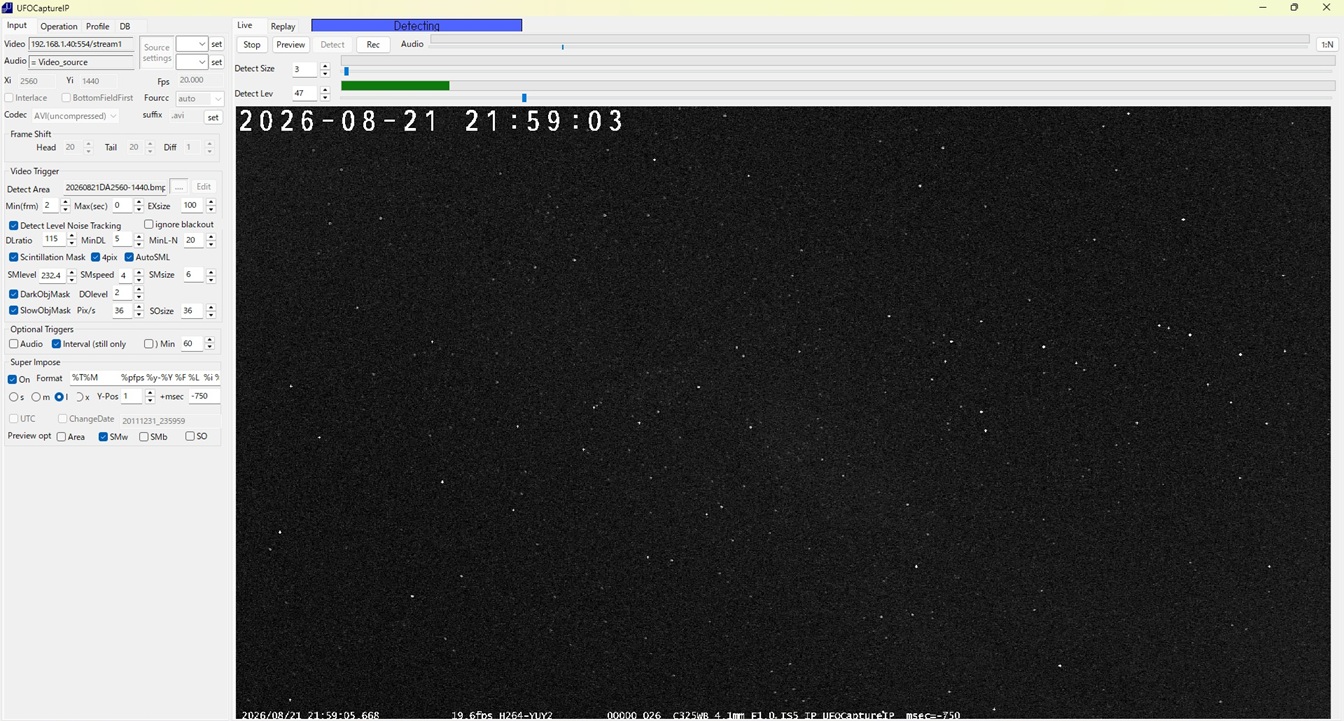Increase SMspeed value with up arrow
This screenshot has height=721, width=1344.
pos(138,272)
